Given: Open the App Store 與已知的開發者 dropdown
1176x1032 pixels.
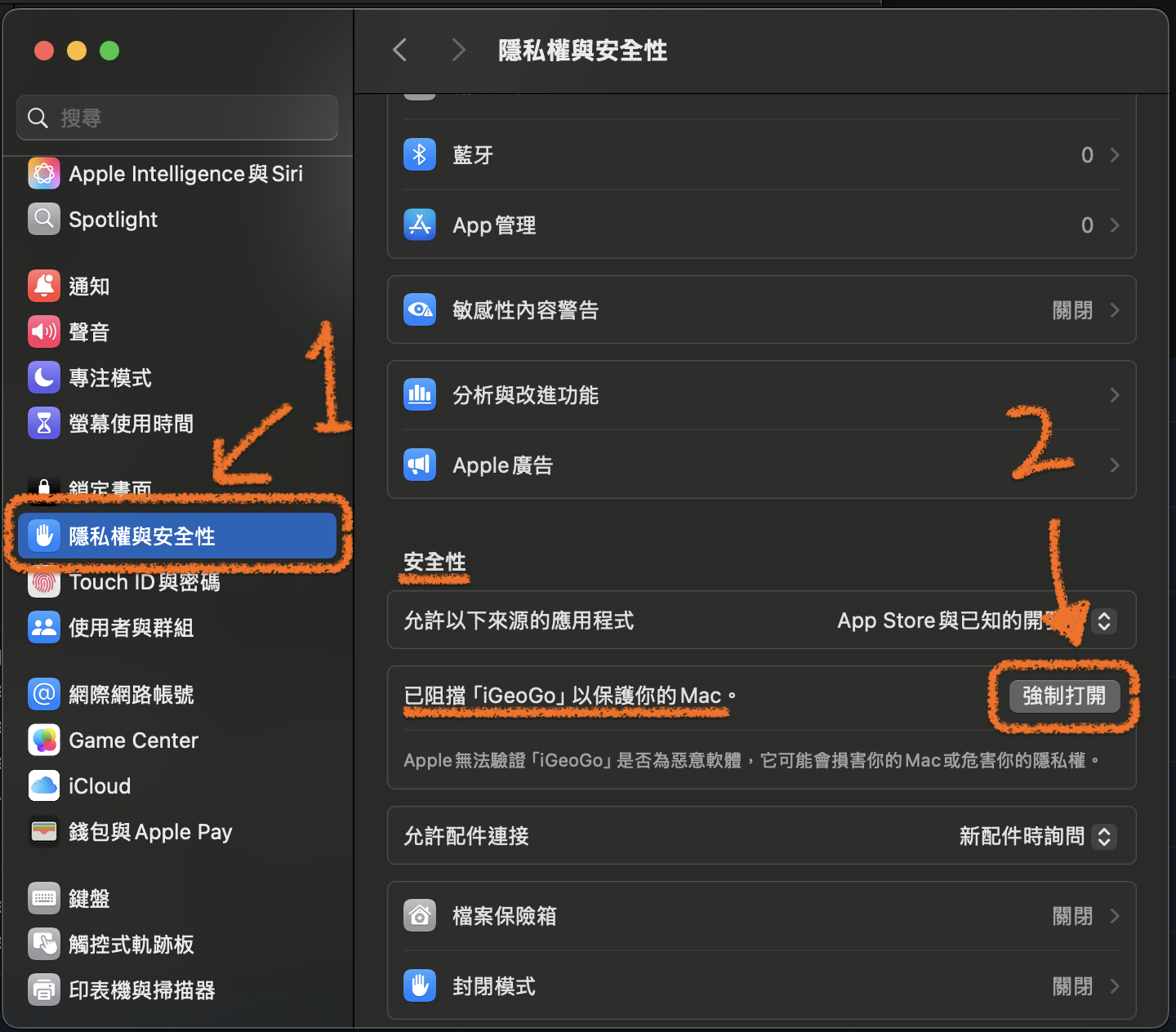Looking at the screenshot, I should click(x=1103, y=621).
